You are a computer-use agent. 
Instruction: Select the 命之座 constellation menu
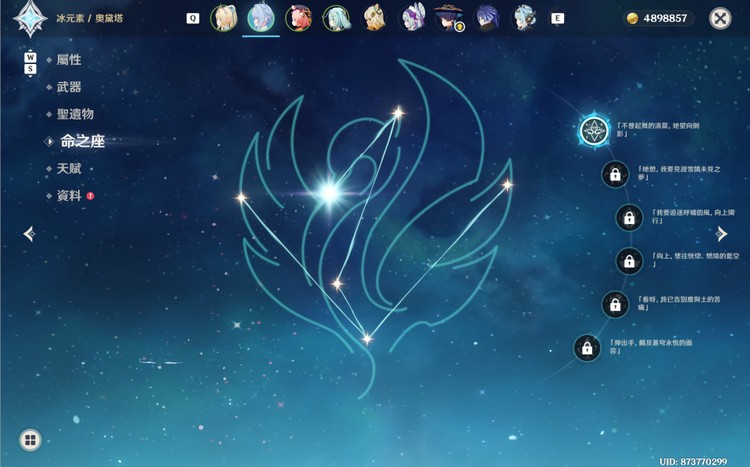[82, 141]
